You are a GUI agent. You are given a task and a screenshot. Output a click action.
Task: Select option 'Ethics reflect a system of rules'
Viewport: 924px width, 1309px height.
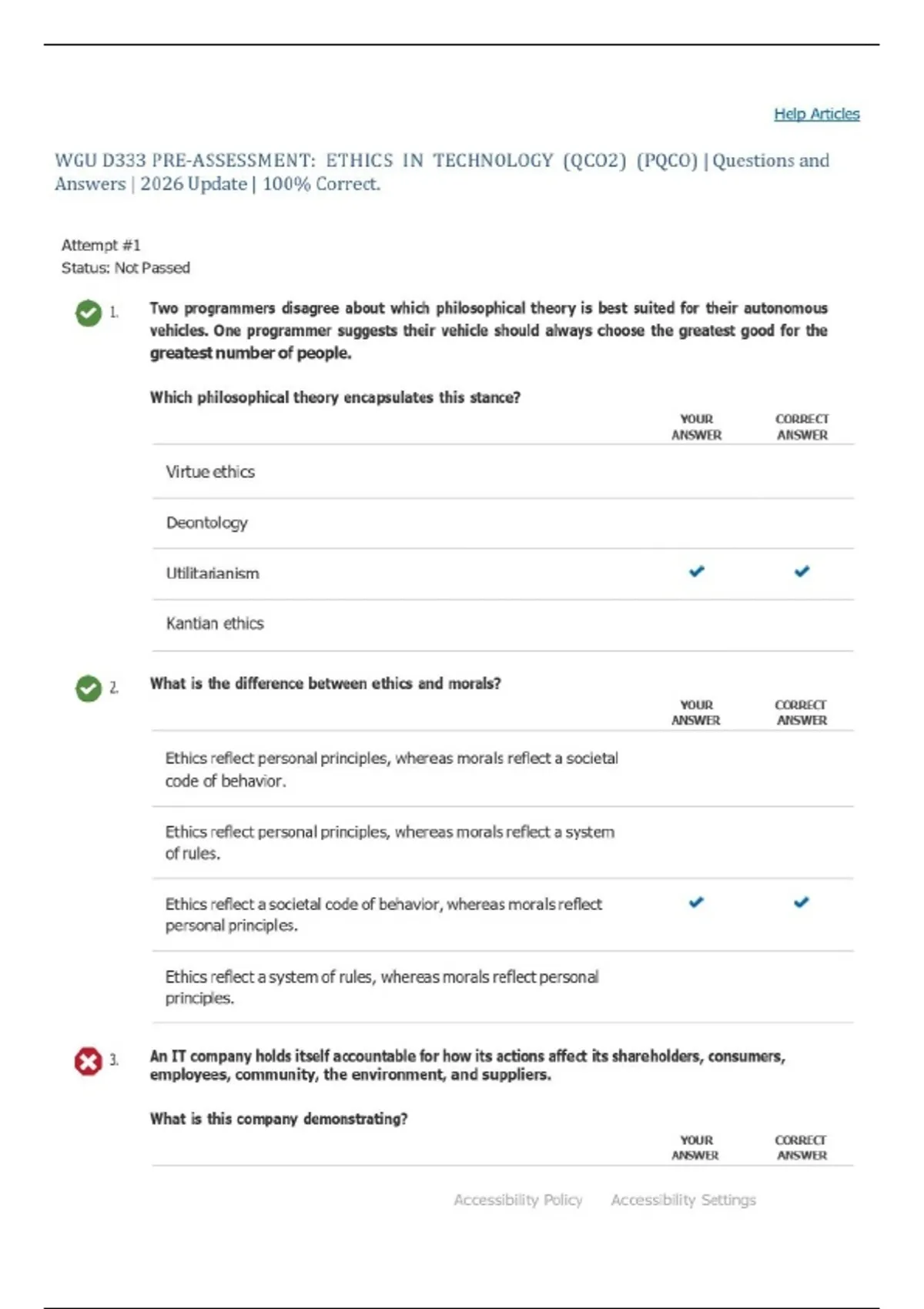click(503, 987)
